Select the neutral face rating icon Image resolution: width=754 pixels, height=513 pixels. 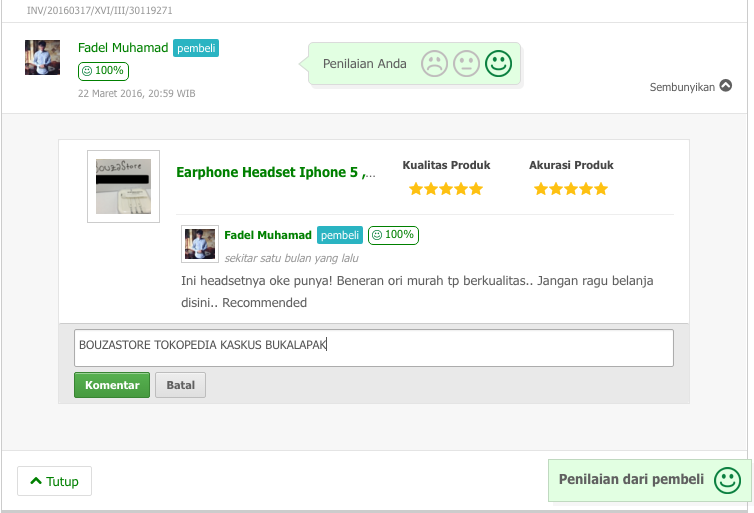click(466, 63)
